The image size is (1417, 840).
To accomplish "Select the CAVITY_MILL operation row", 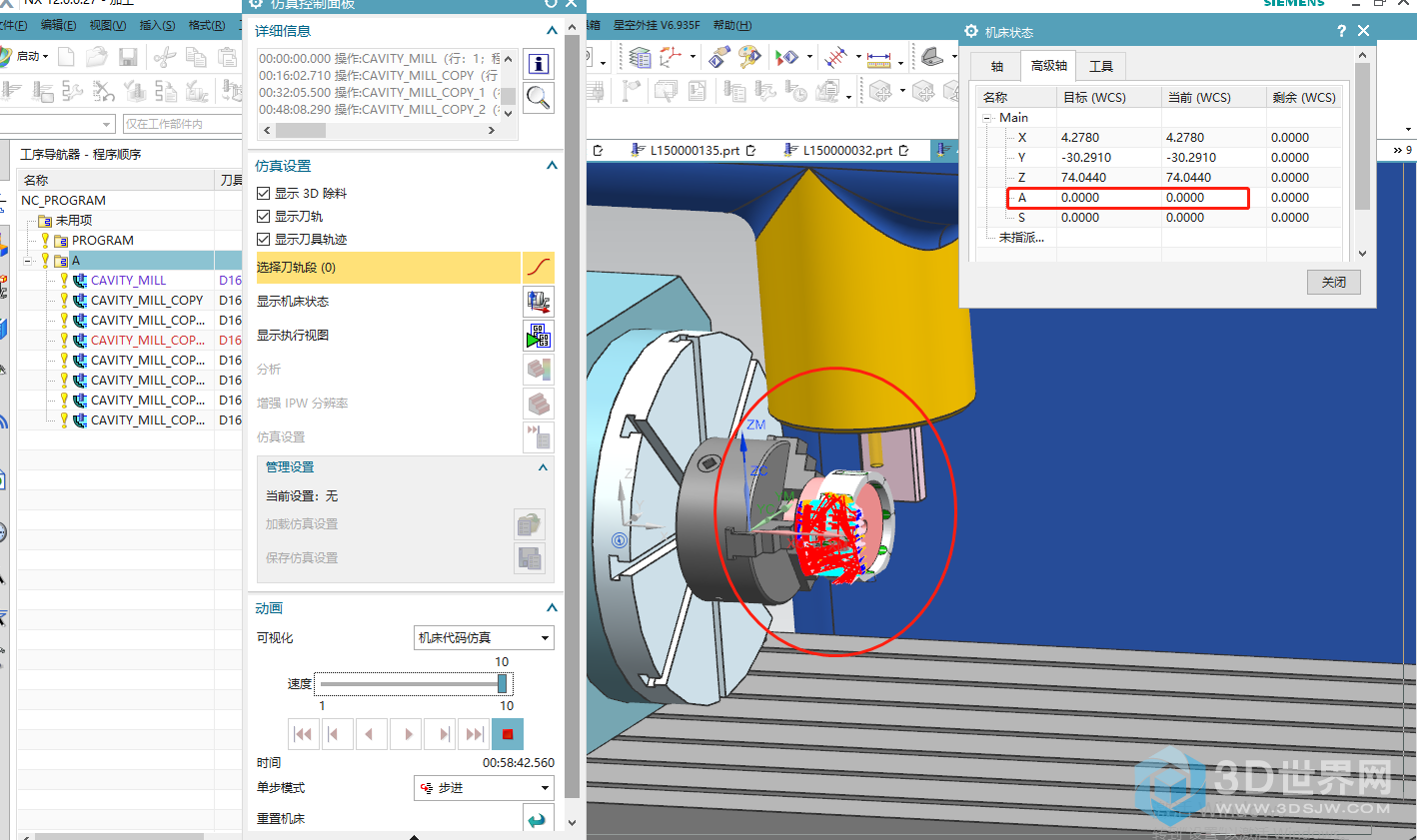I will tap(128, 281).
